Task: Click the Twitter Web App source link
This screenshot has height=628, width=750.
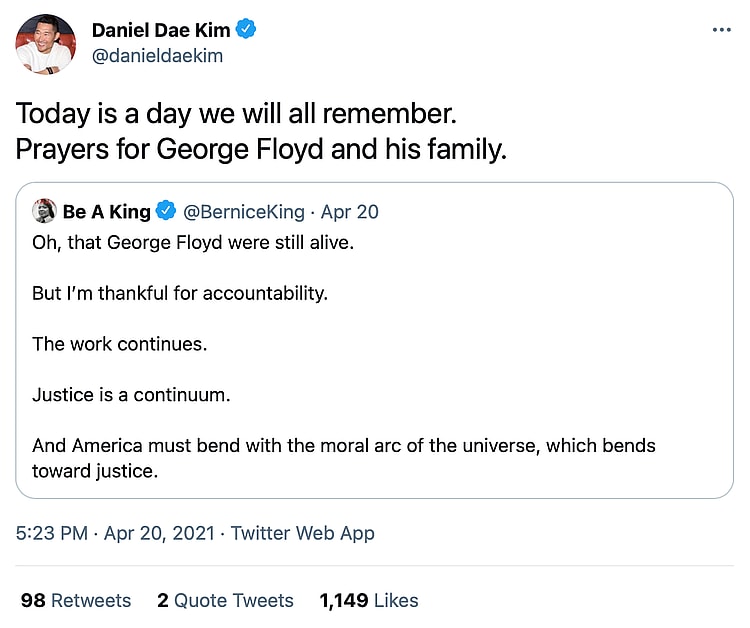Action: point(303,533)
